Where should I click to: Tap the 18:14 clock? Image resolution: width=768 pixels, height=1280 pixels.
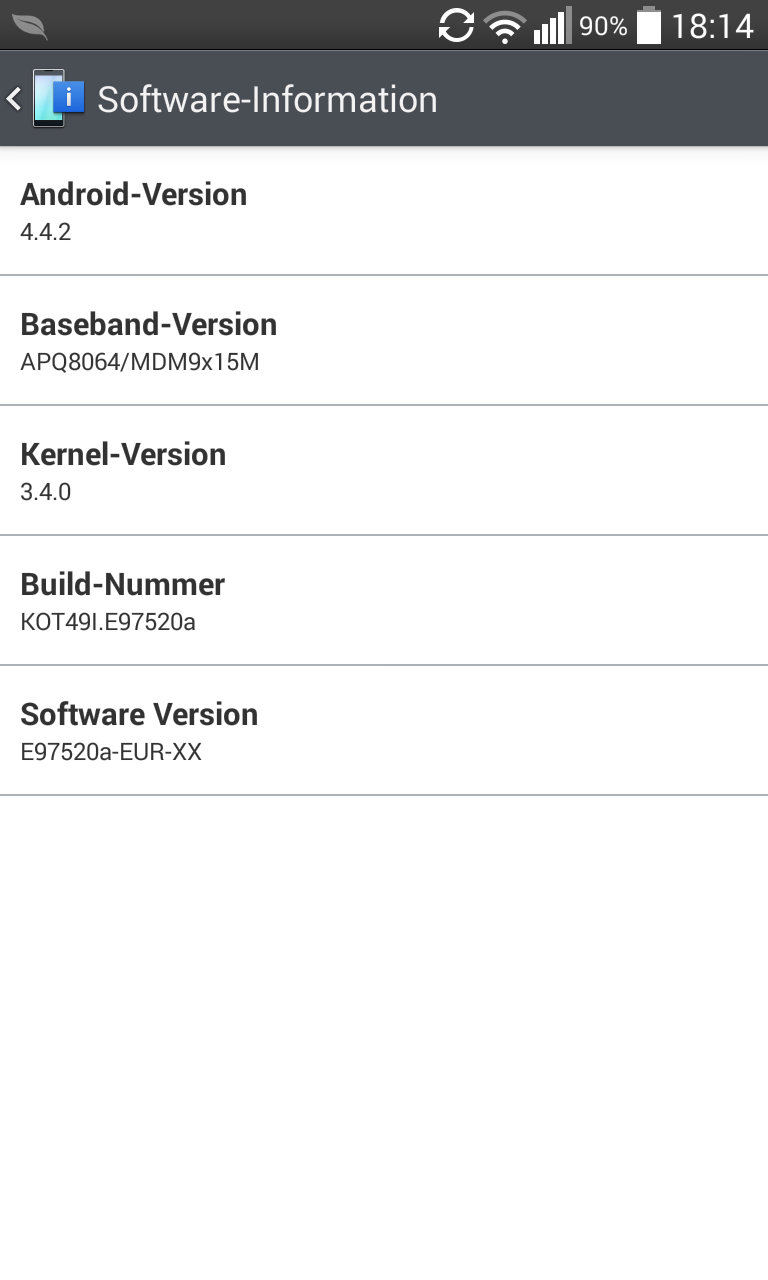coord(712,26)
